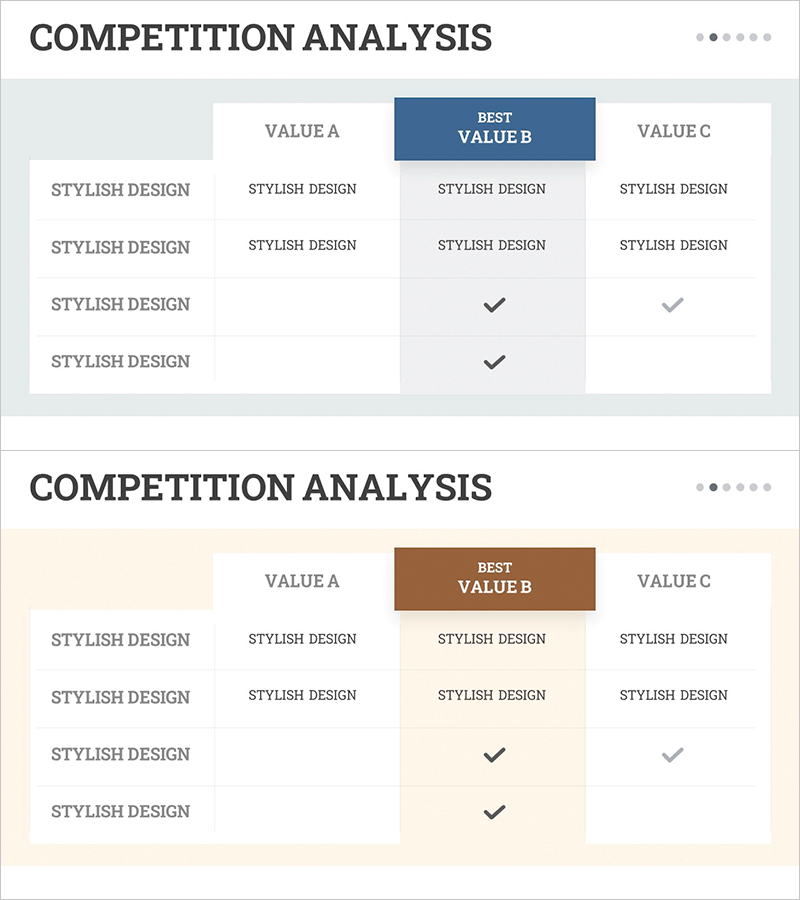
Task: Select the Value C header in the blue table
Action: 674,131
